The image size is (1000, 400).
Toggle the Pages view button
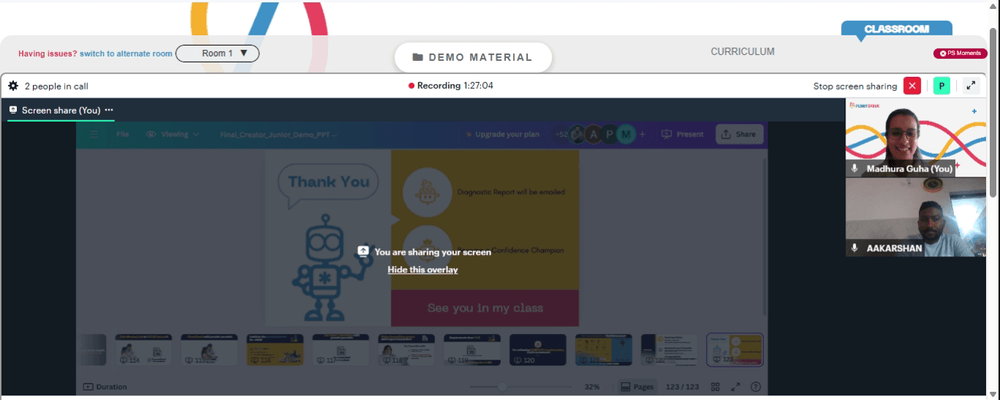tap(637, 387)
